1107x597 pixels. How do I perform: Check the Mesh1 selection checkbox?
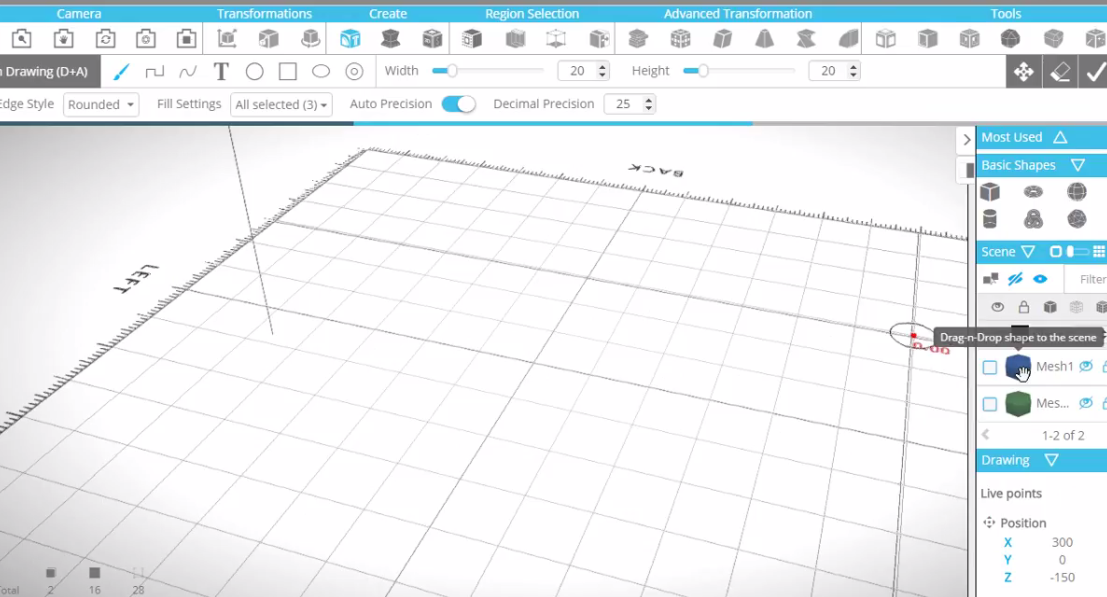[x=990, y=367]
